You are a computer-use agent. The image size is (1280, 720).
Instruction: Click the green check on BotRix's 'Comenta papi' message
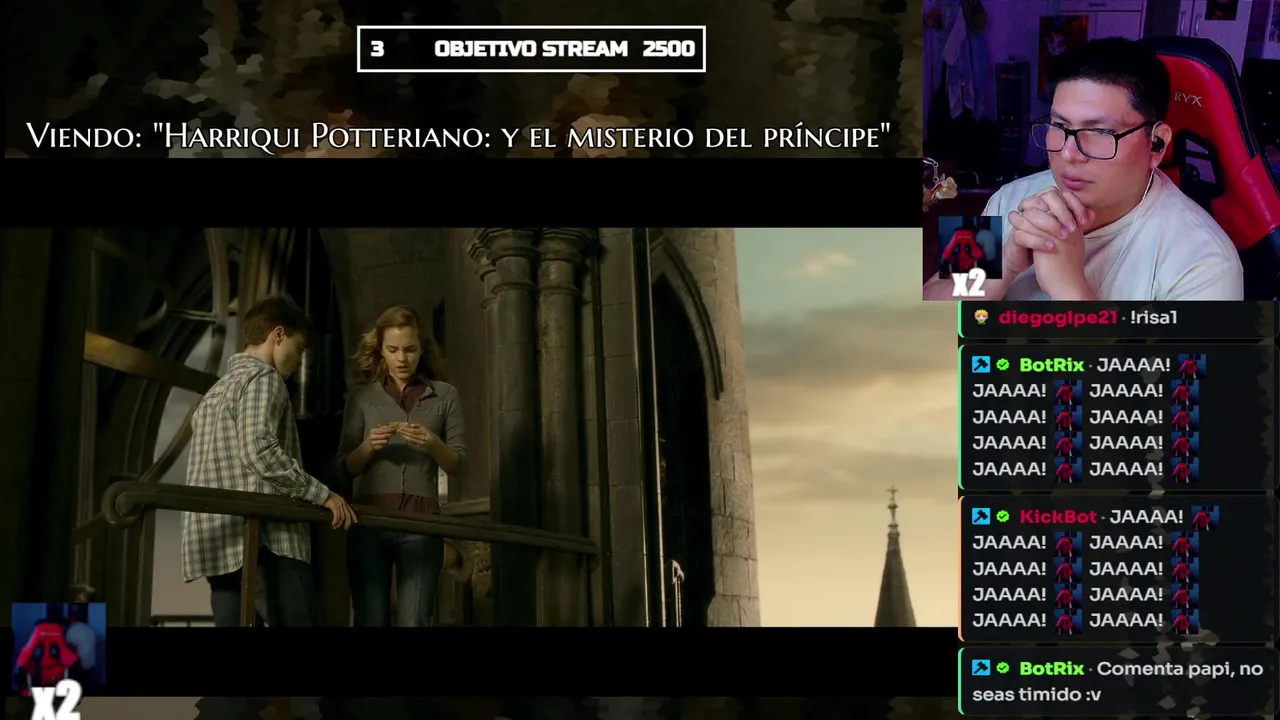pyautogui.click(x=1003, y=668)
